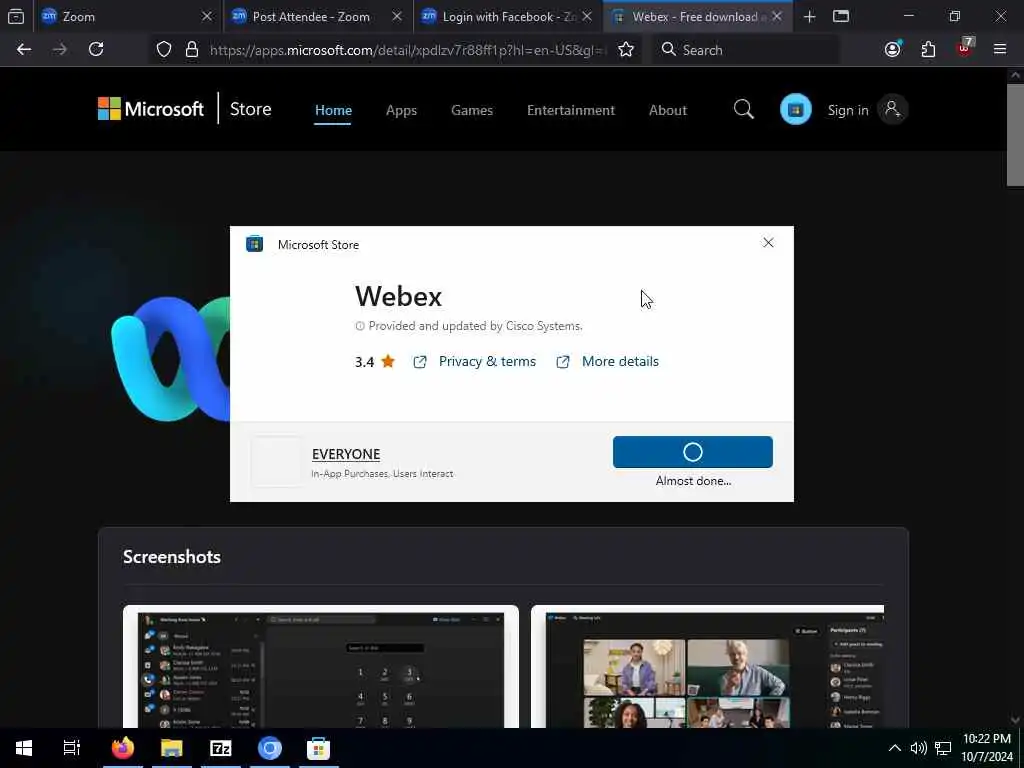Open the Entertainment nav item
Image resolution: width=1024 pixels, height=768 pixels.
(x=571, y=110)
